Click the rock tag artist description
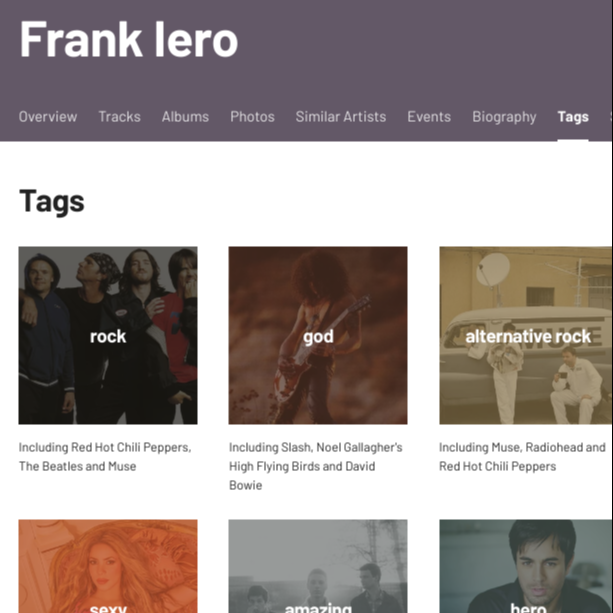 click(x=104, y=456)
